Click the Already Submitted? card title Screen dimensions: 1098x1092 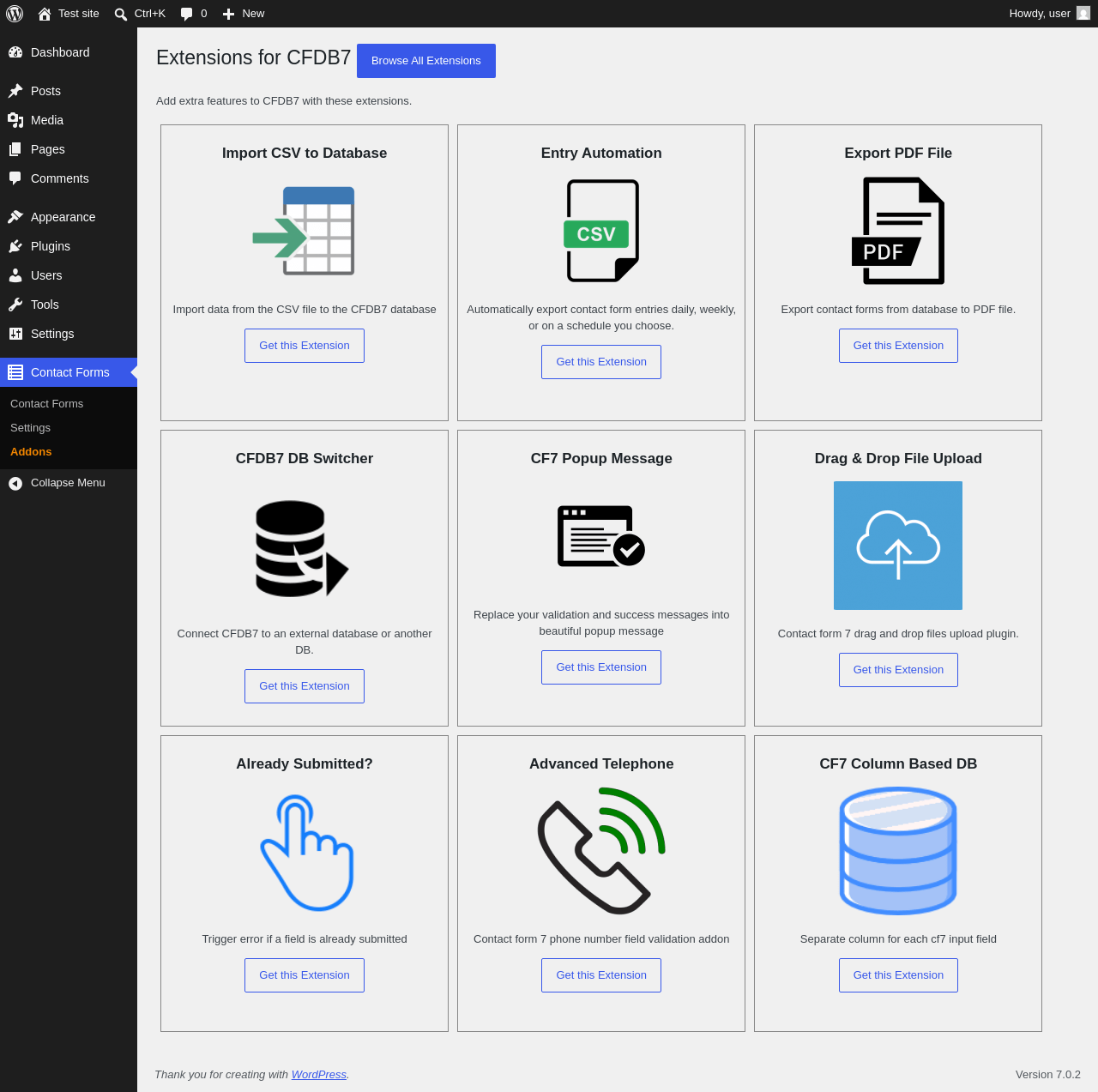click(x=305, y=764)
